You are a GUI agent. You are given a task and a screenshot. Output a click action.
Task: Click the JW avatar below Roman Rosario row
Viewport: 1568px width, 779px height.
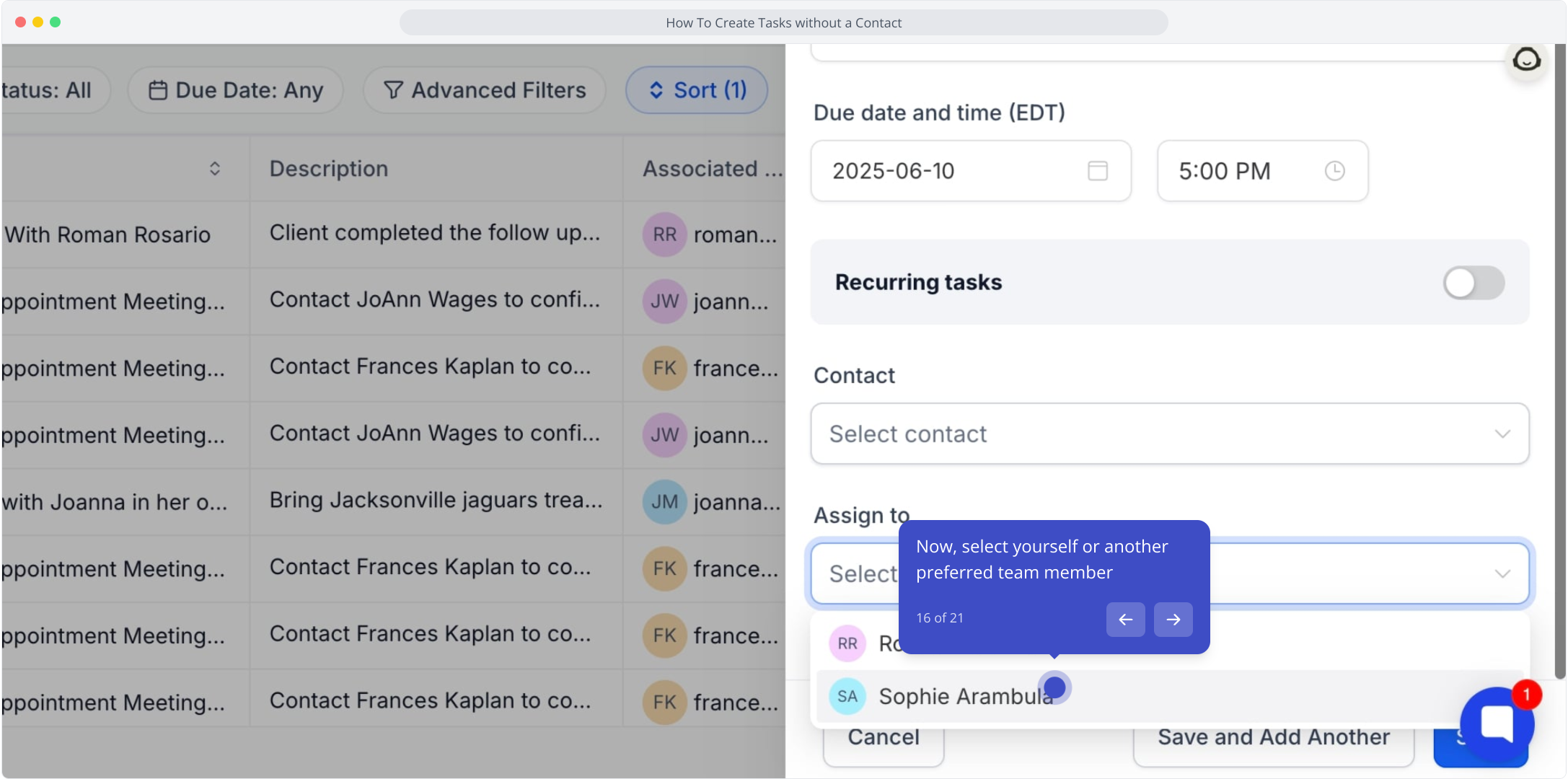click(664, 302)
